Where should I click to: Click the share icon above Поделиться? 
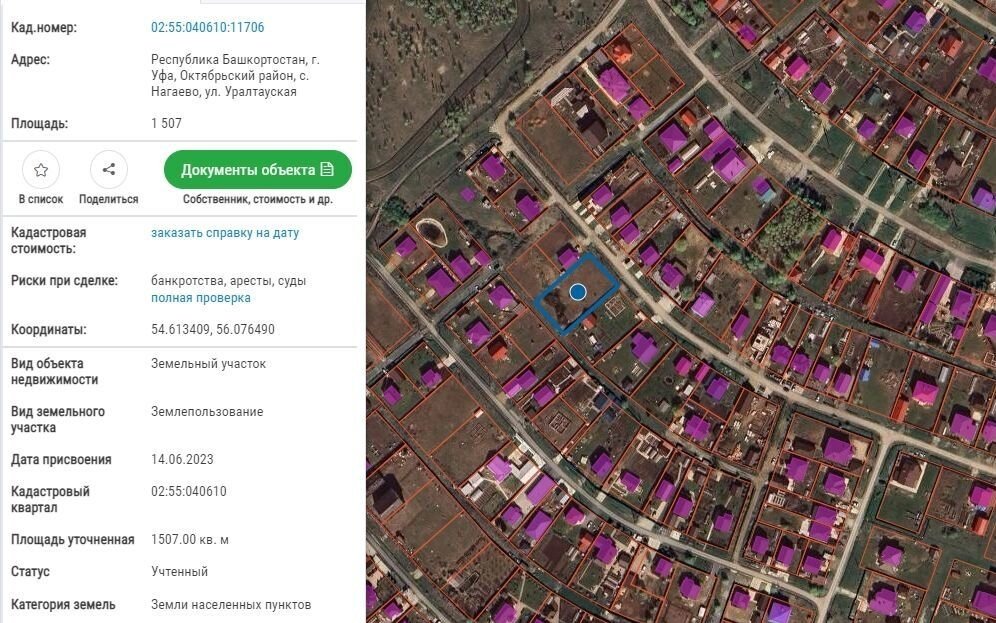(x=108, y=170)
